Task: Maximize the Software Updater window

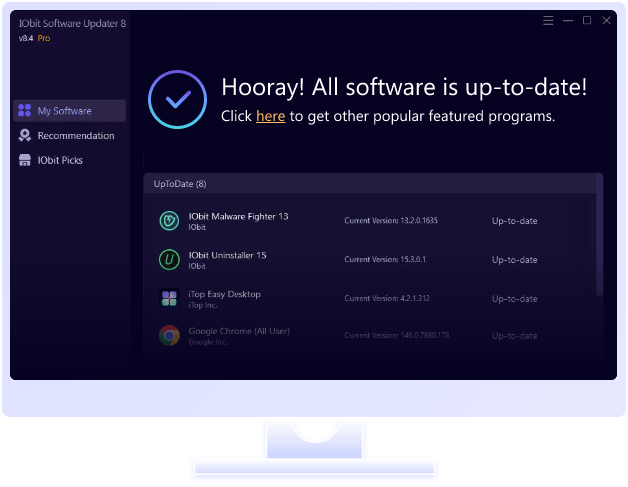Action: [587, 20]
